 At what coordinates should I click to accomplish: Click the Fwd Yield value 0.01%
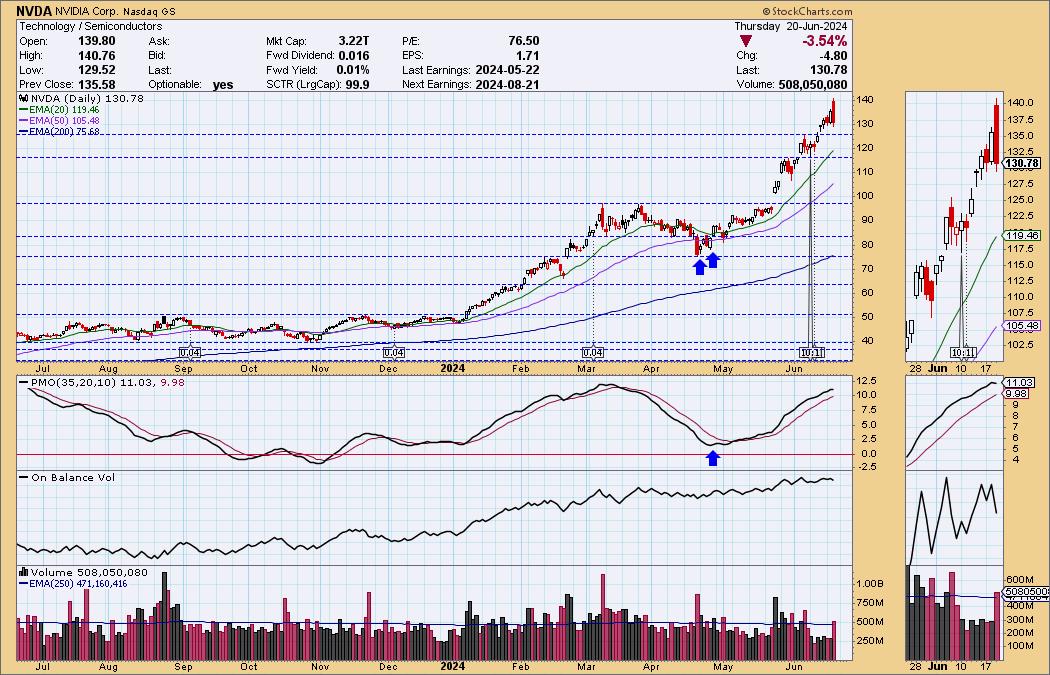click(354, 70)
